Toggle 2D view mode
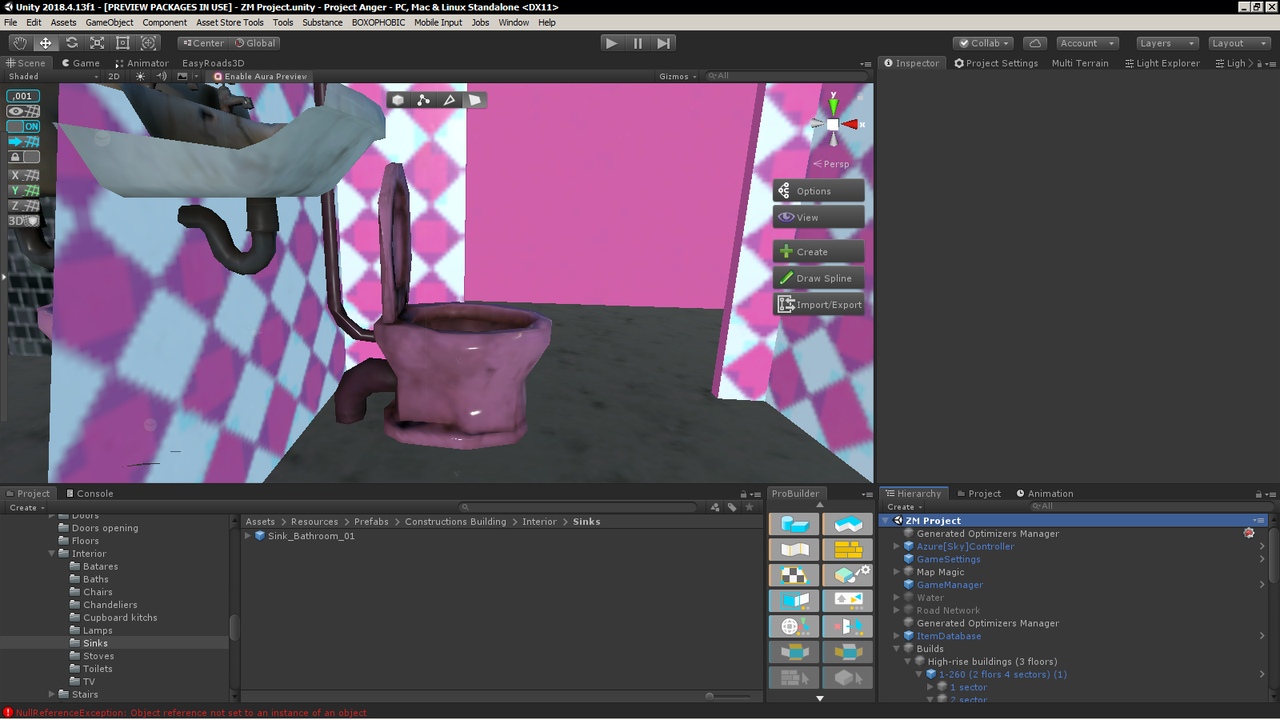Image resolution: width=1280 pixels, height=720 pixels. (x=114, y=76)
